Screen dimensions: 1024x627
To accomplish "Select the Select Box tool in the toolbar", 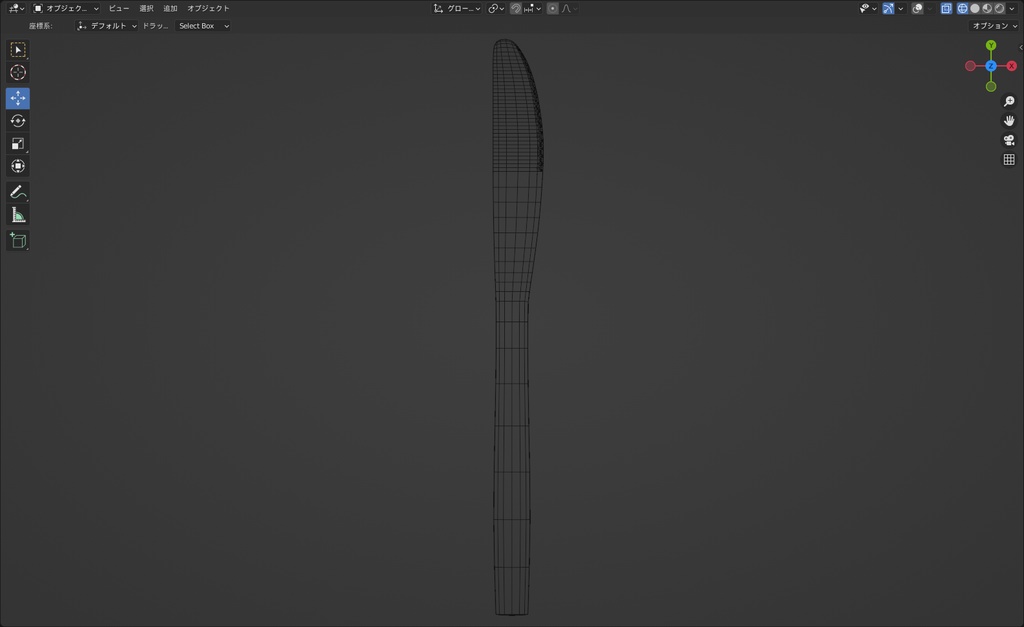I will tap(18, 50).
